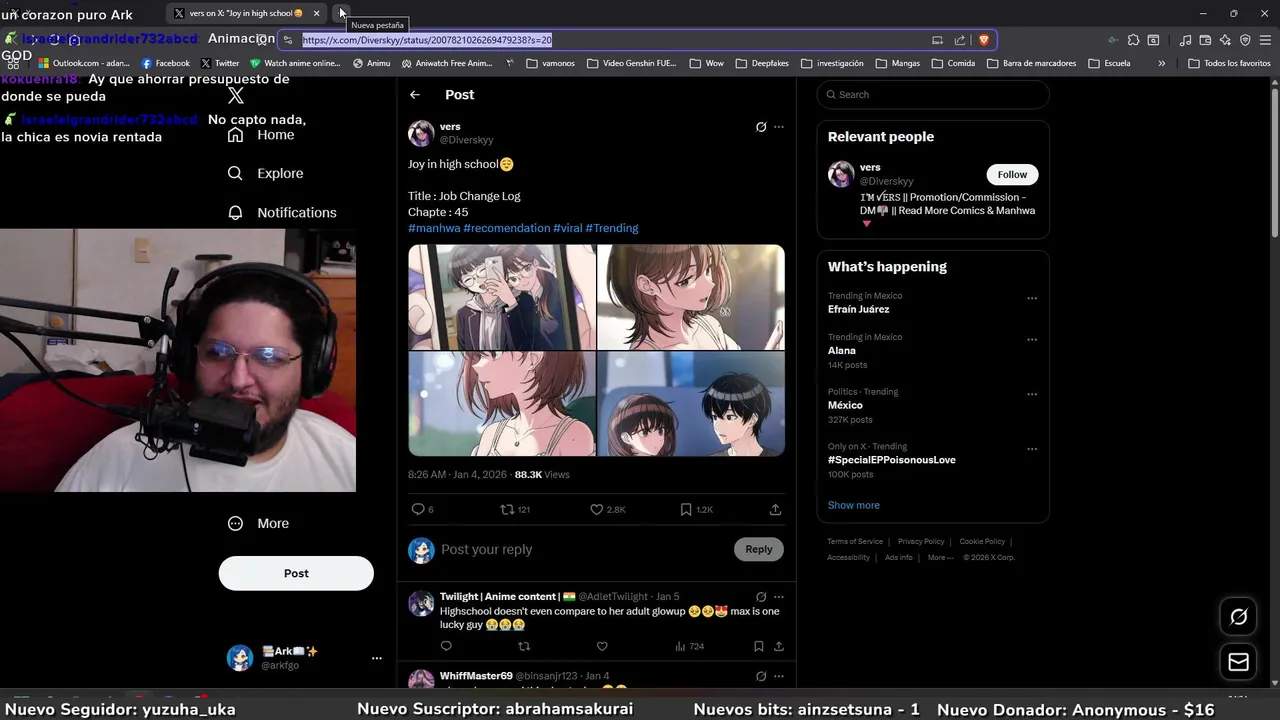Open Todos los favoritos bookmarks folder
Viewport: 1280px width, 720px height.
tap(1229, 63)
